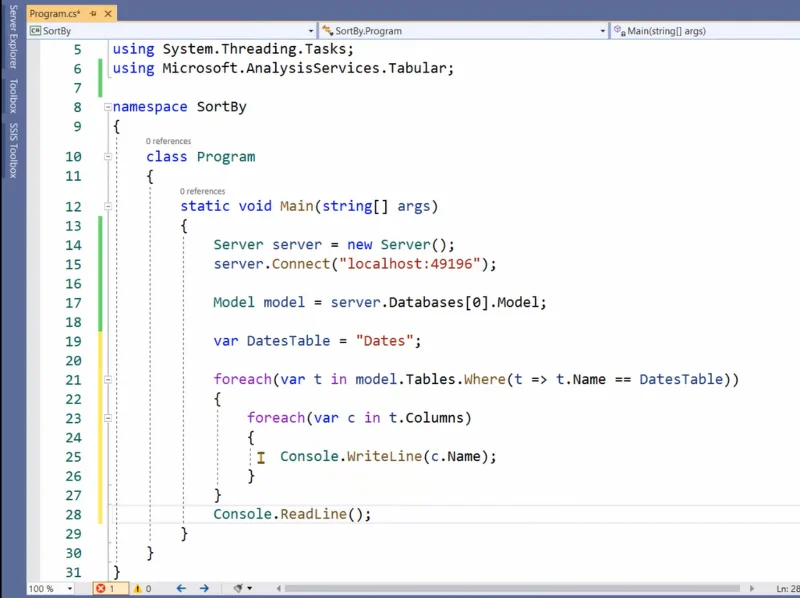Click the 'Program' class name on line 10

(x=226, y=157)
